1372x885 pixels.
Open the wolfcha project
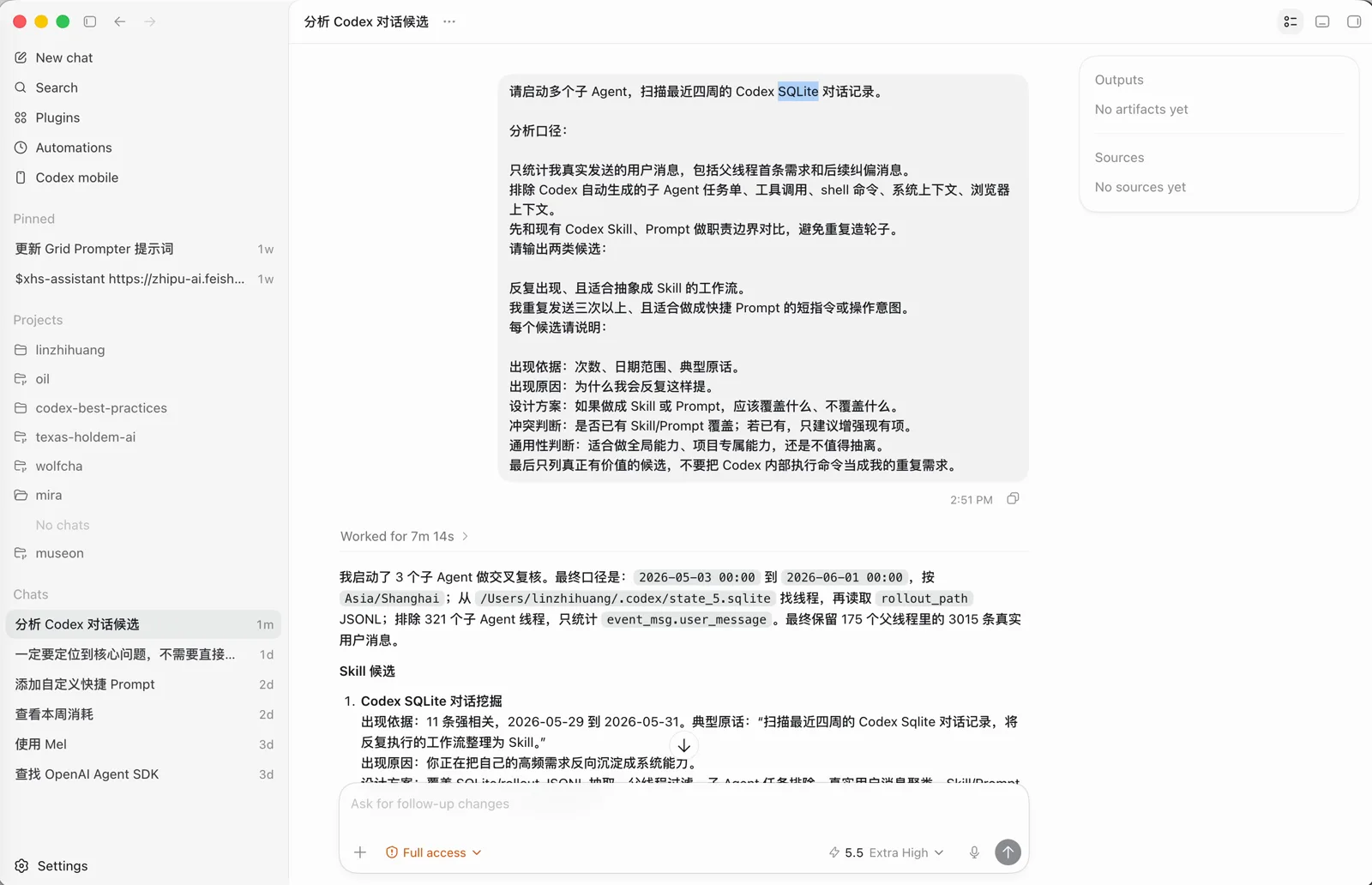[144, 467]
